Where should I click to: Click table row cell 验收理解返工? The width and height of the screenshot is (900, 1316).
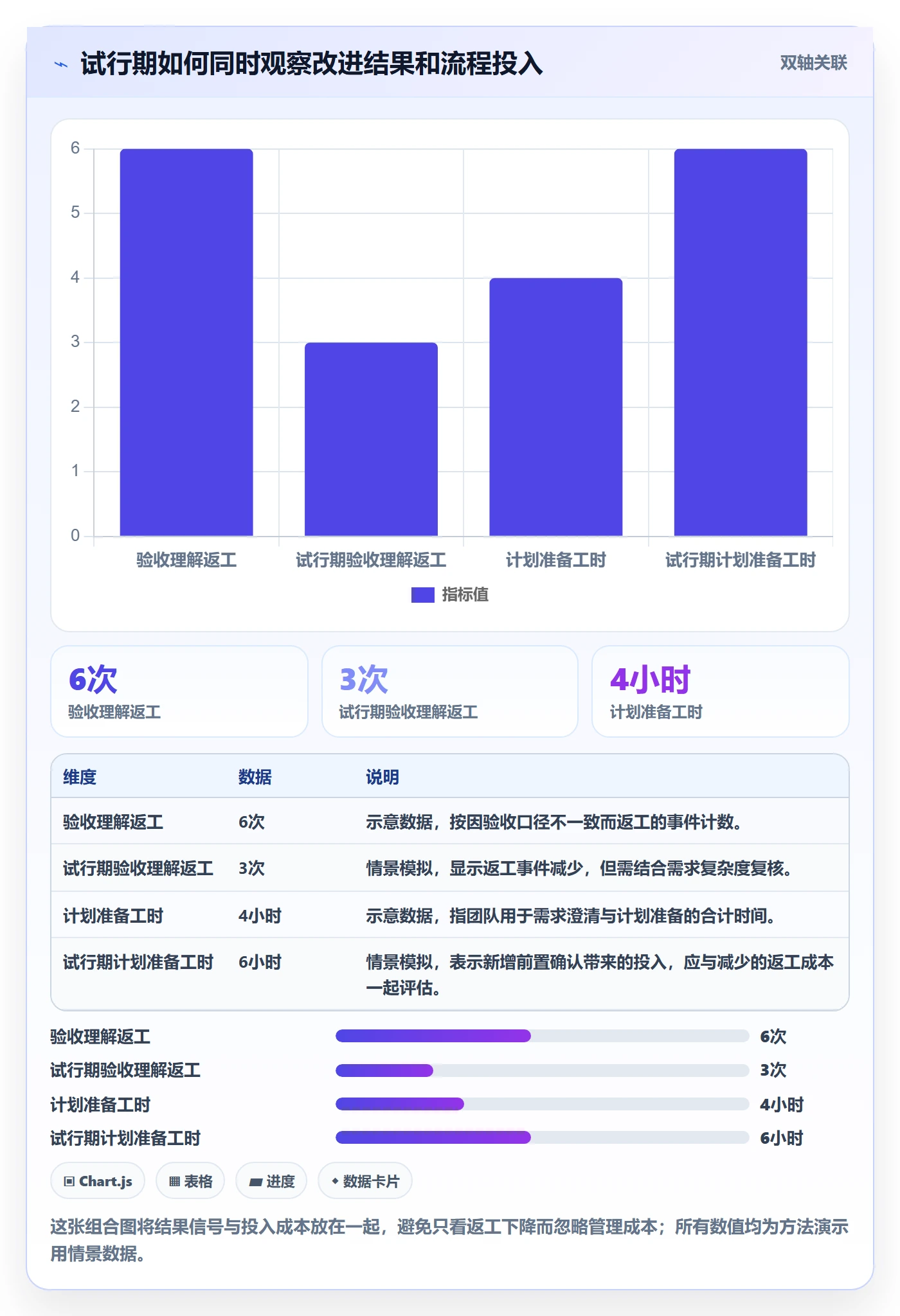tap(113, 822)
